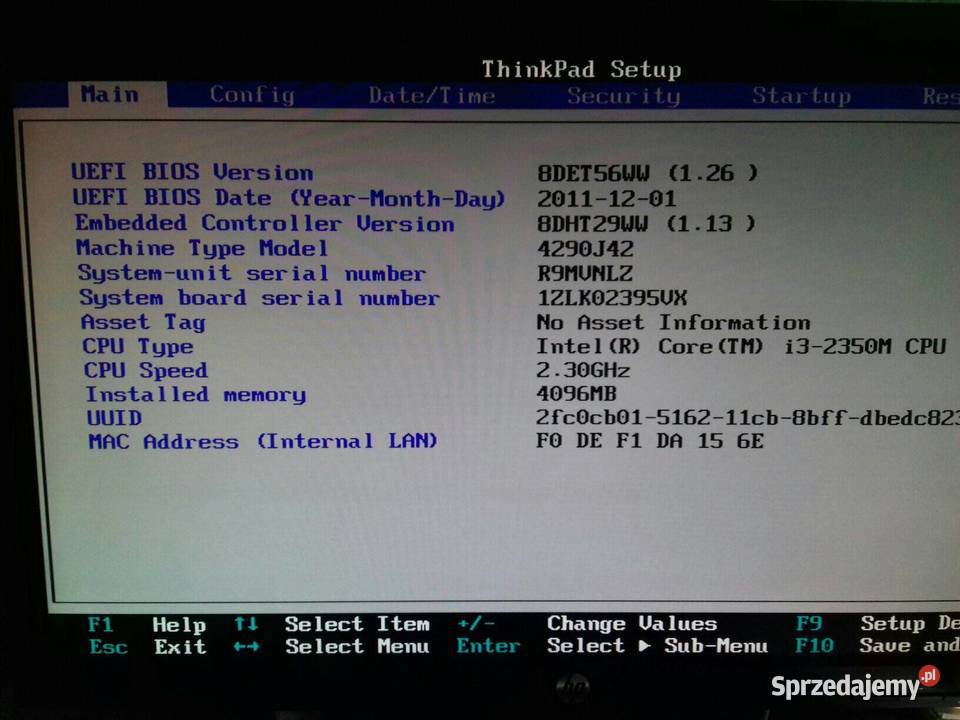Image resolution: width=960 pixels, height=720 pixels.
Task: Click the Enter Select Sub-Menu hint
Action: pos(612,646)
